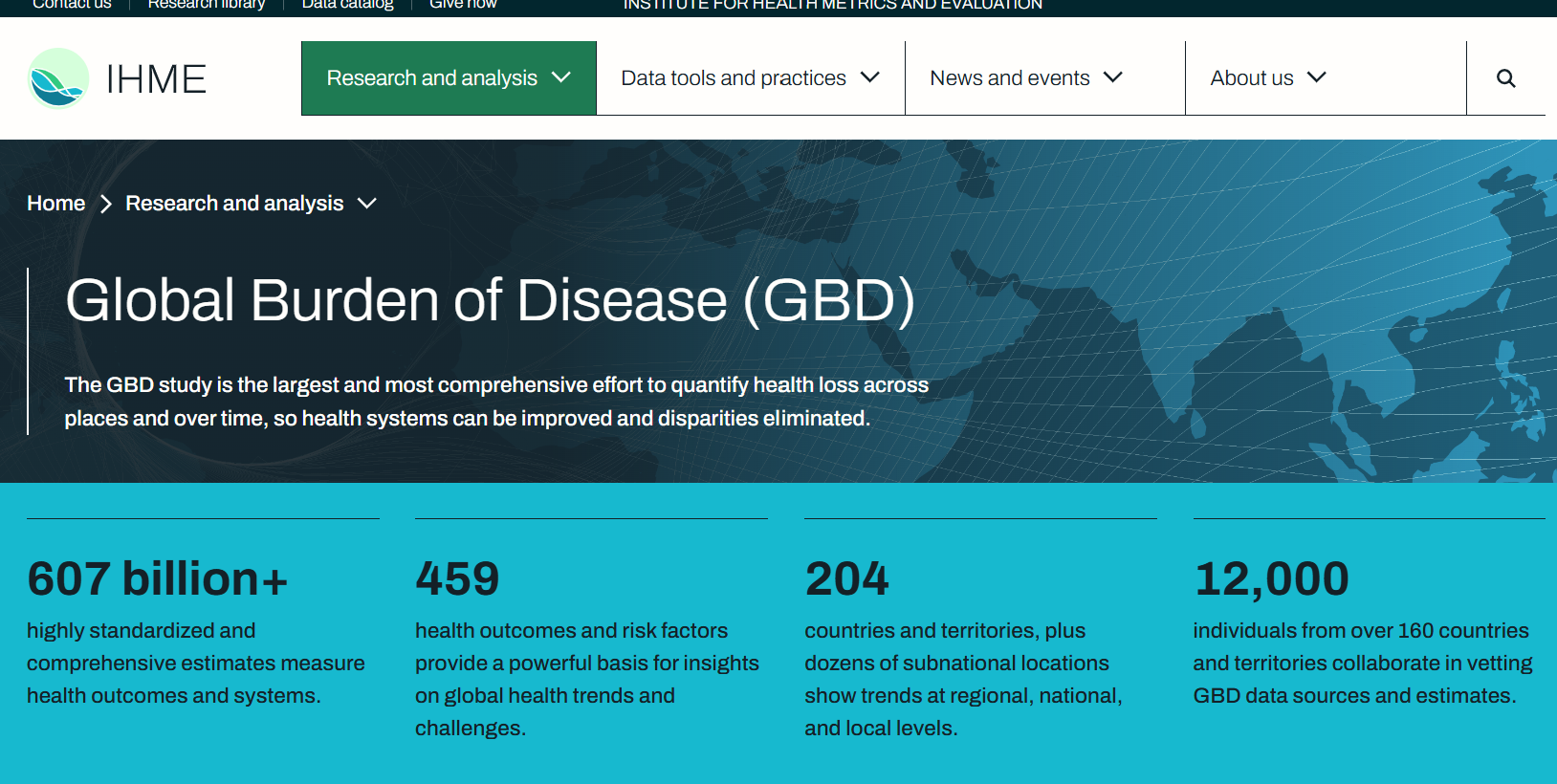
Task: Click the Give now link
Action: point(463,5)
